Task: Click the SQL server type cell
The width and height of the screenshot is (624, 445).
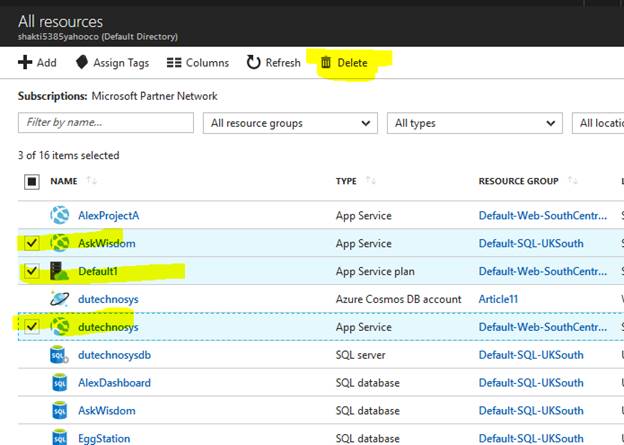Action: (x=361, y=355)
